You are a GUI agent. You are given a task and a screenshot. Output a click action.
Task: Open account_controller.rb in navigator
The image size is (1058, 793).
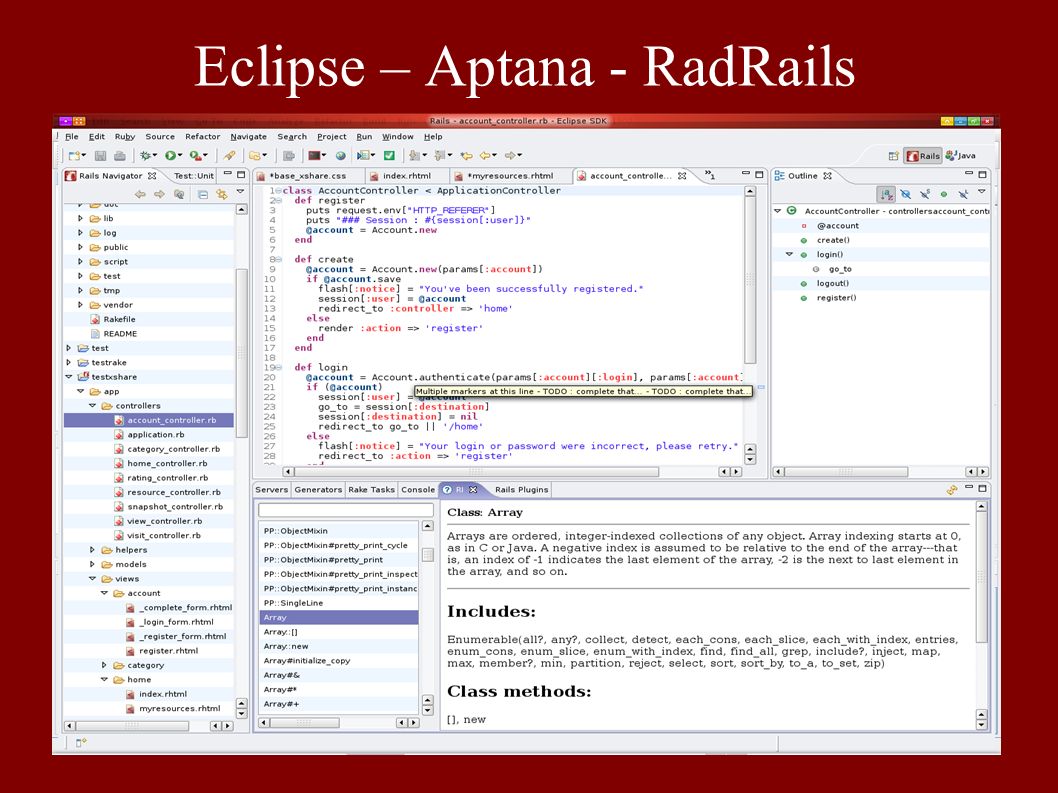coord(171,420)
